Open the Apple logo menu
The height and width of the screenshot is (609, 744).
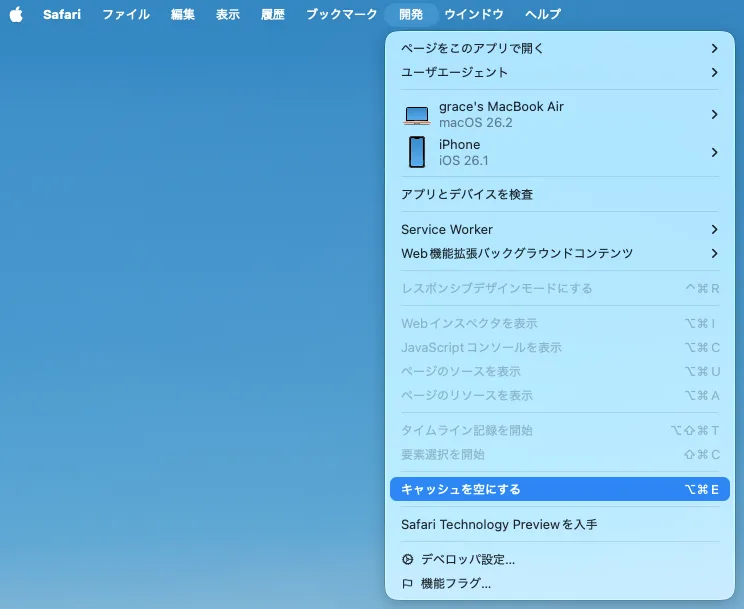(x=16, y=14)
